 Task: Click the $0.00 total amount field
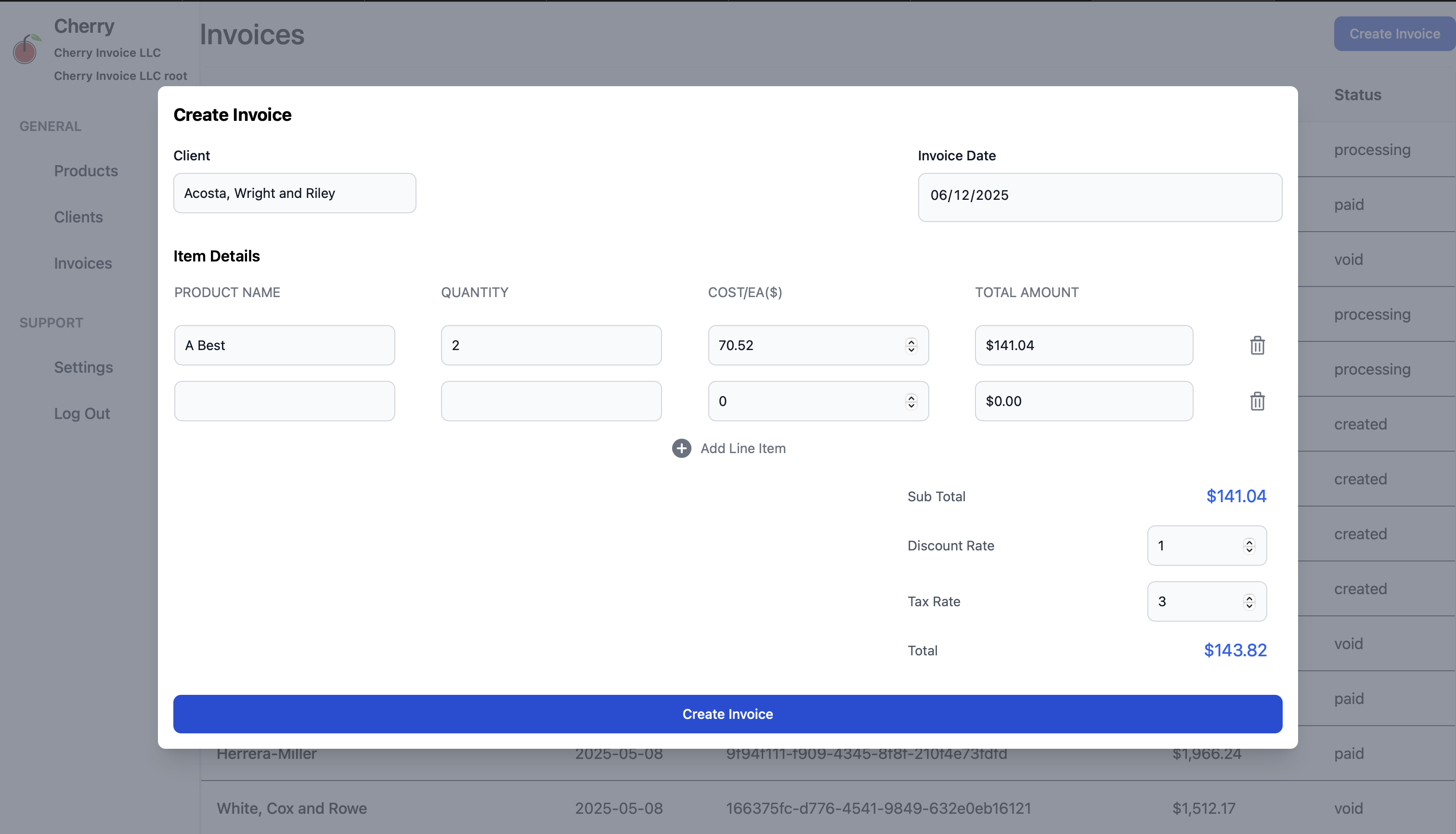(1084, 401)
